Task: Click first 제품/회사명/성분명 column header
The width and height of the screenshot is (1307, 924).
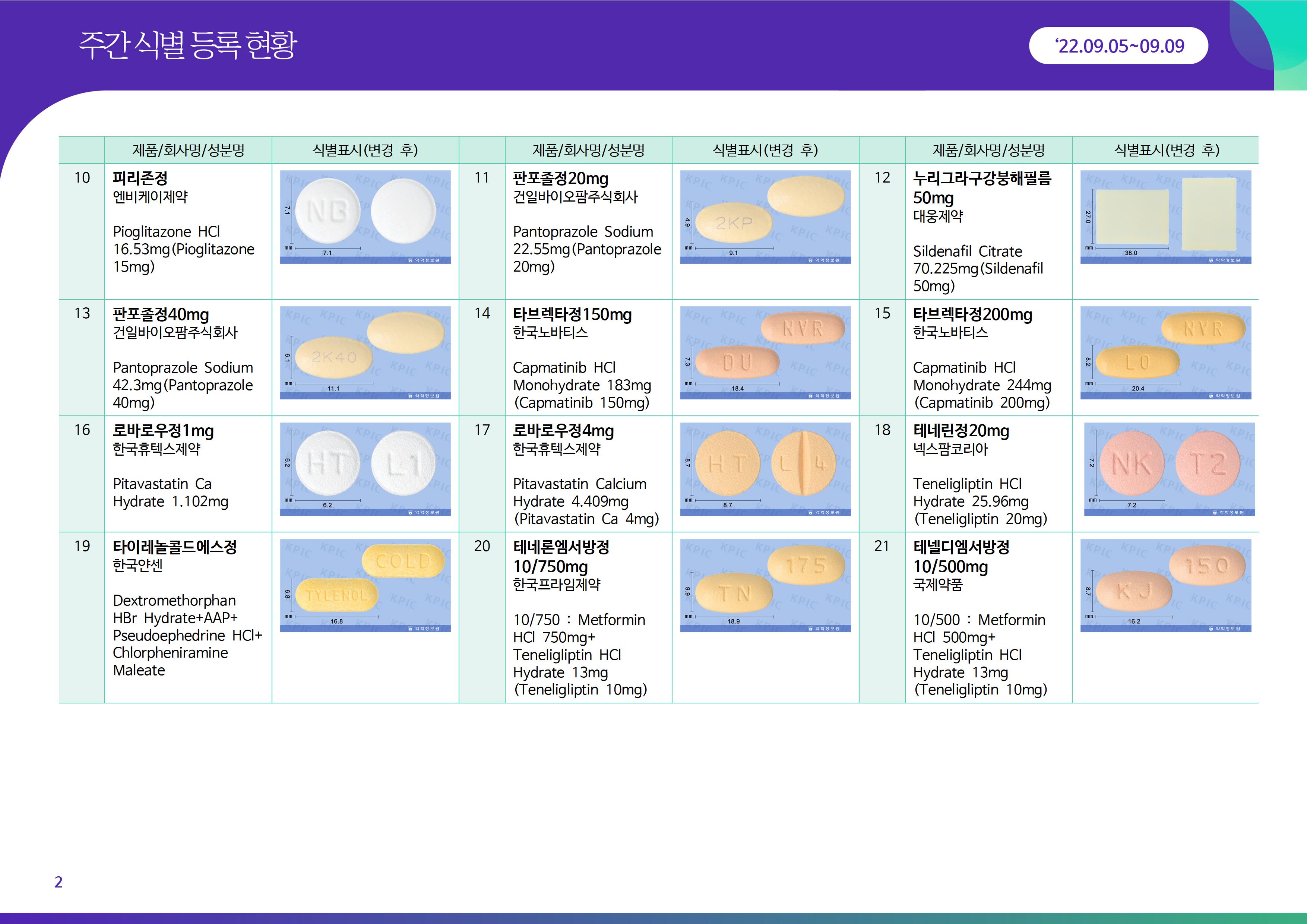Action: (x=188, y=150)
